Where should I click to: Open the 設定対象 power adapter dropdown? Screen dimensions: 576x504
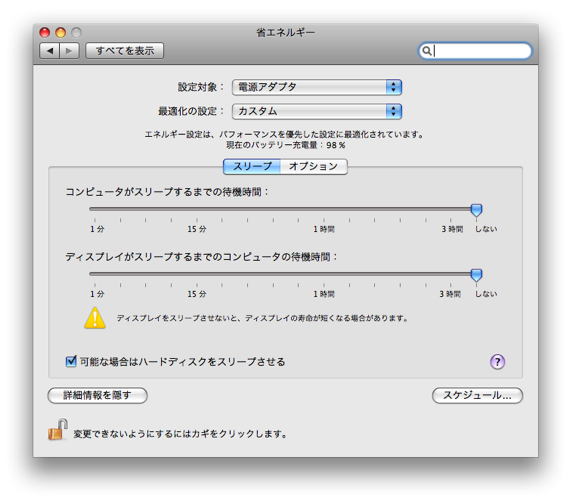click(x=317, y=87)
